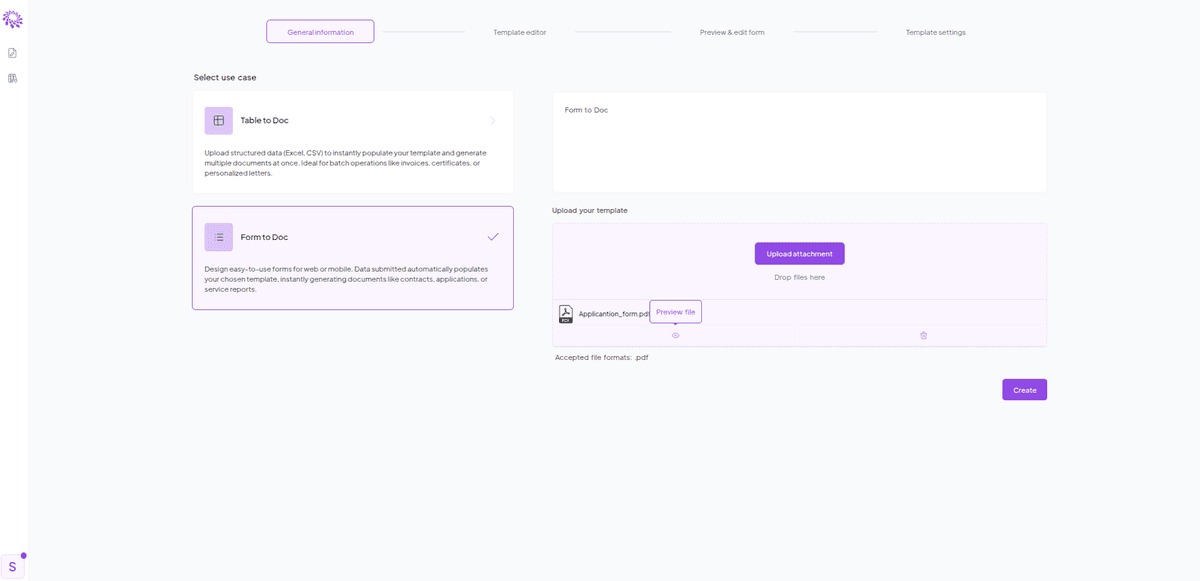The image size is (1200, 581).
Task: Click the grid icon on Table to Doc card
Action: click(x=218, y=120)
